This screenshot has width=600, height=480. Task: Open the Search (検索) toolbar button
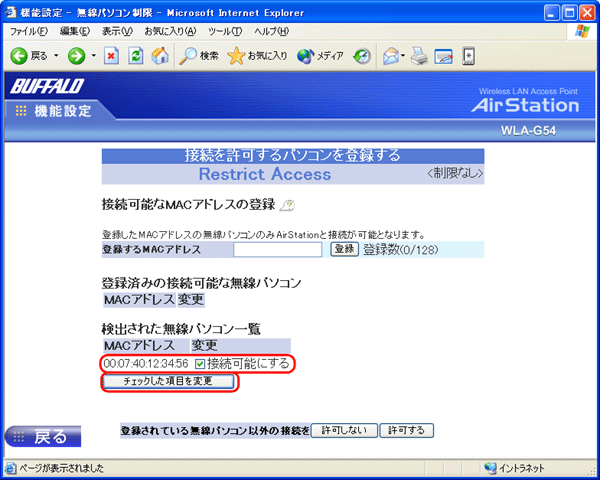199,56
